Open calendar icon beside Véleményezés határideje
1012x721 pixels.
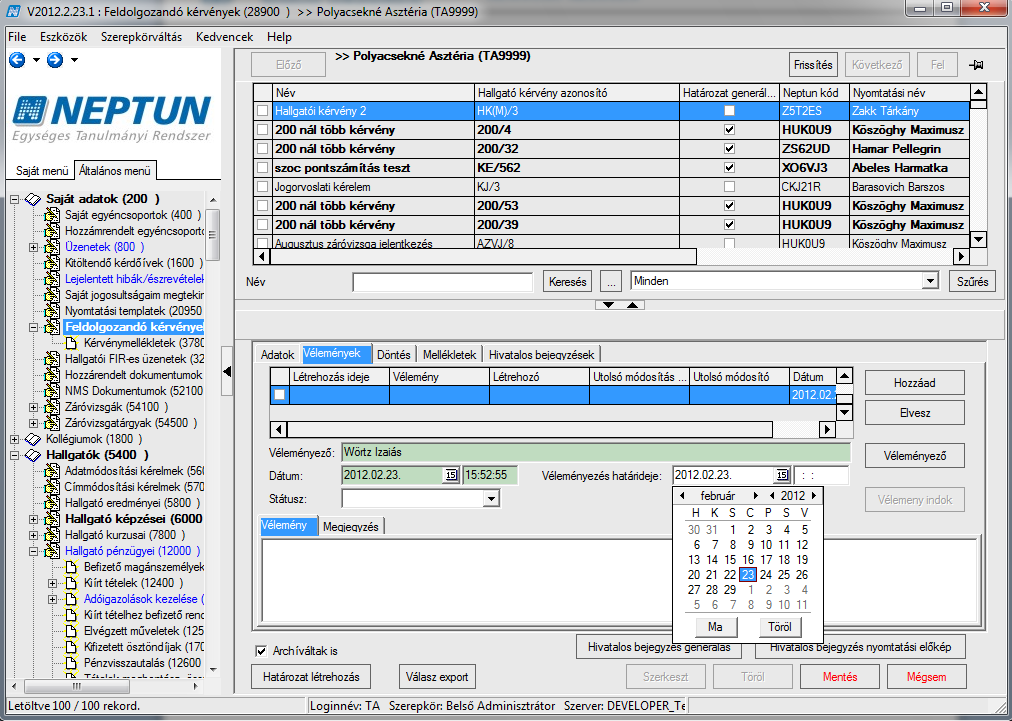tap(782, 475)
